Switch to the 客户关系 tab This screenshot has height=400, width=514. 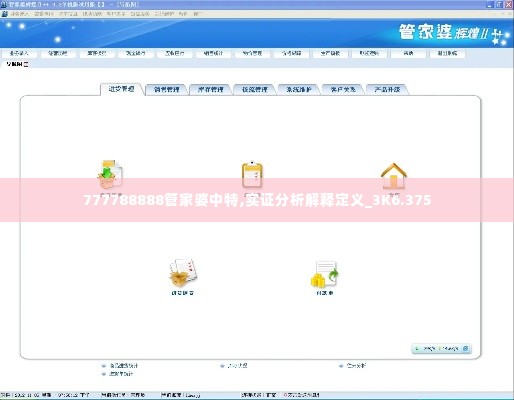coord(343,89)
